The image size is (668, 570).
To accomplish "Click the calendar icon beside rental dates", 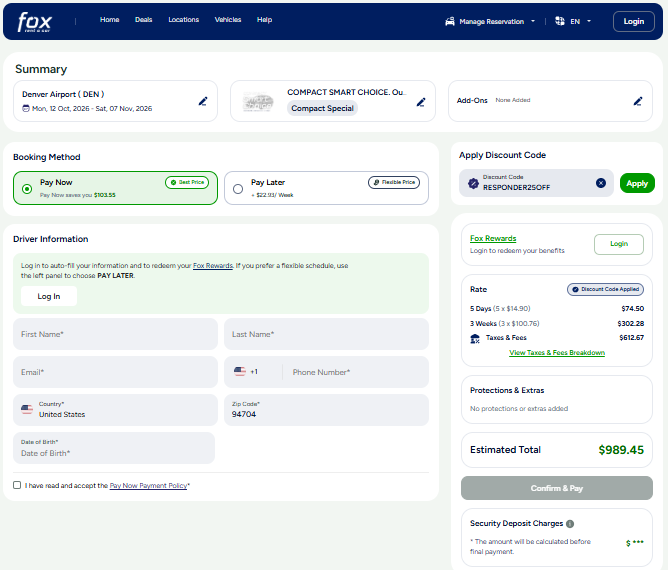I will click(x=26, y=109).
